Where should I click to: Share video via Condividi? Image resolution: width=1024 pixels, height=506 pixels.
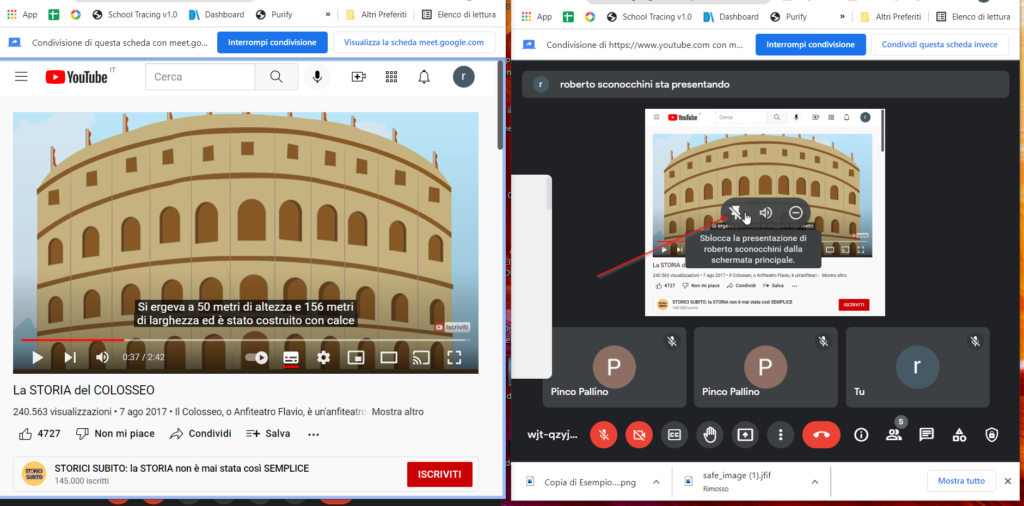pyautogui.click(x=200, y=434)
